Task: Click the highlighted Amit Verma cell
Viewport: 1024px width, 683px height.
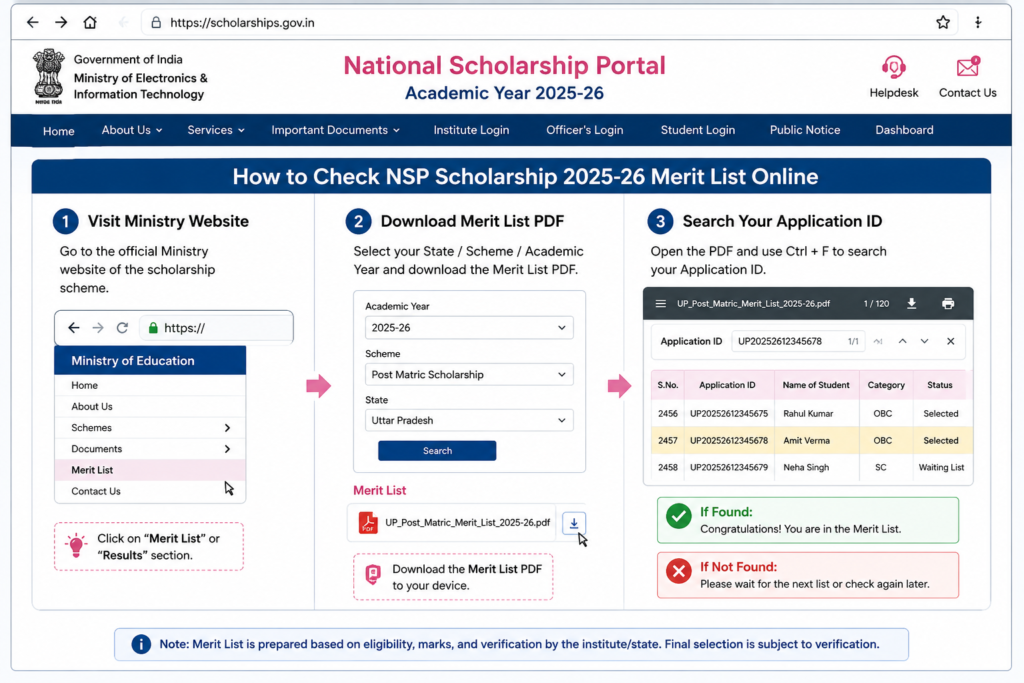Action: 817,441
